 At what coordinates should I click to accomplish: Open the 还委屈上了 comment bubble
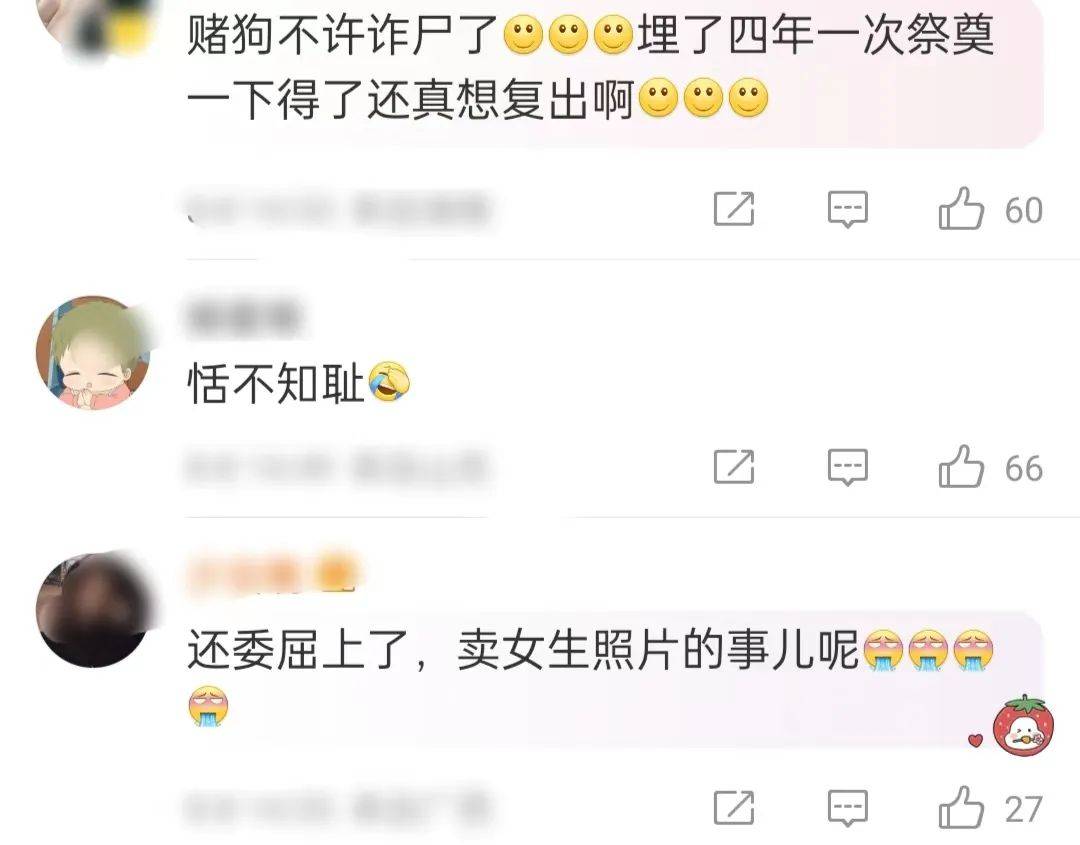614,678
